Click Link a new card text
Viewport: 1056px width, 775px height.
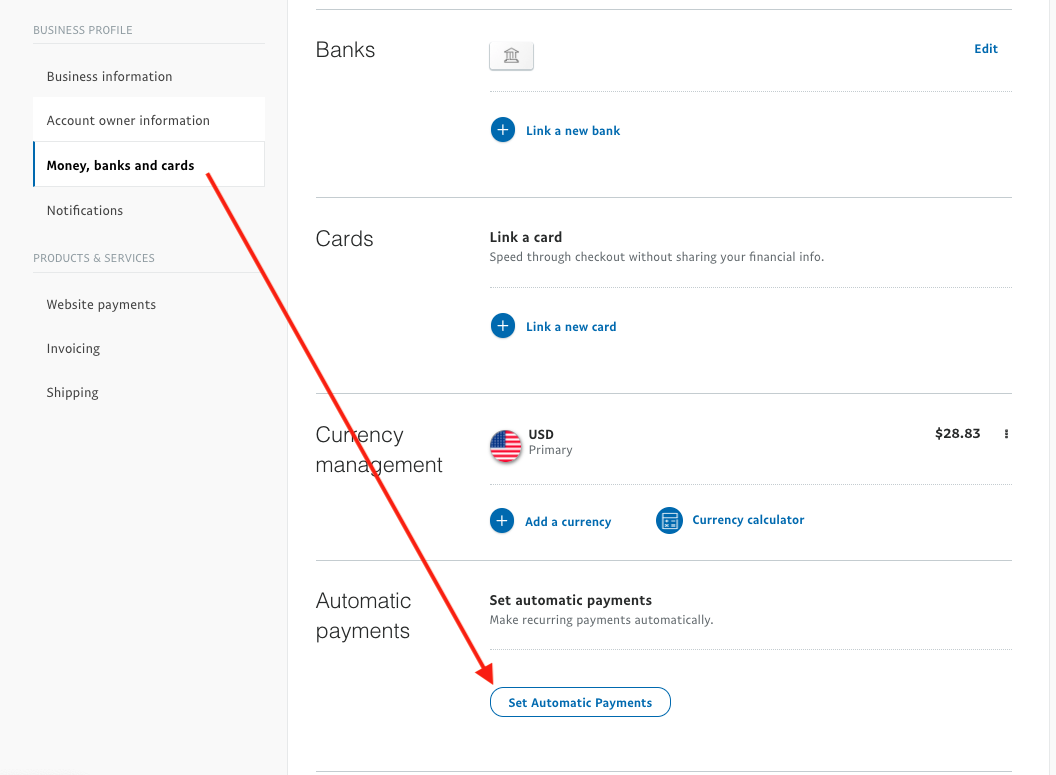(570, 327)
